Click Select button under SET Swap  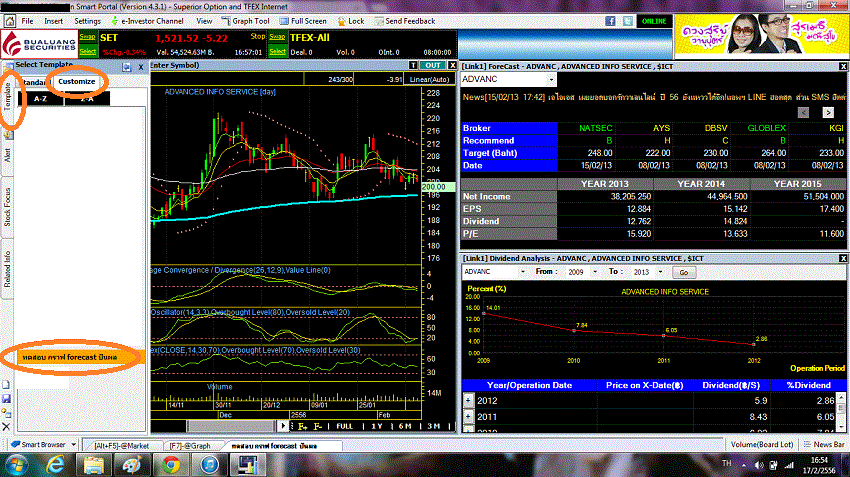88,51
